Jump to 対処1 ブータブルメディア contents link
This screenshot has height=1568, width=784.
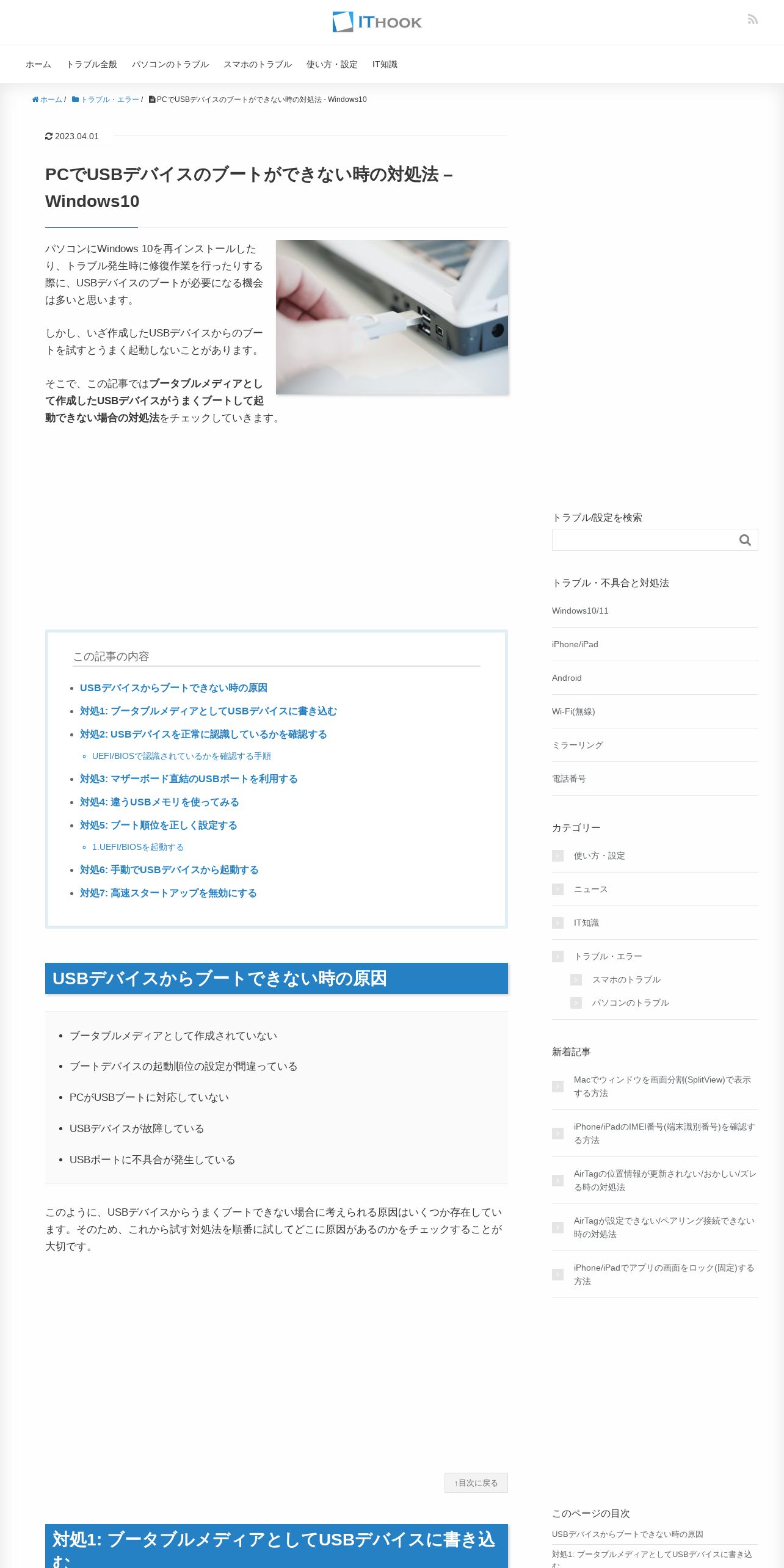point(208,711)
